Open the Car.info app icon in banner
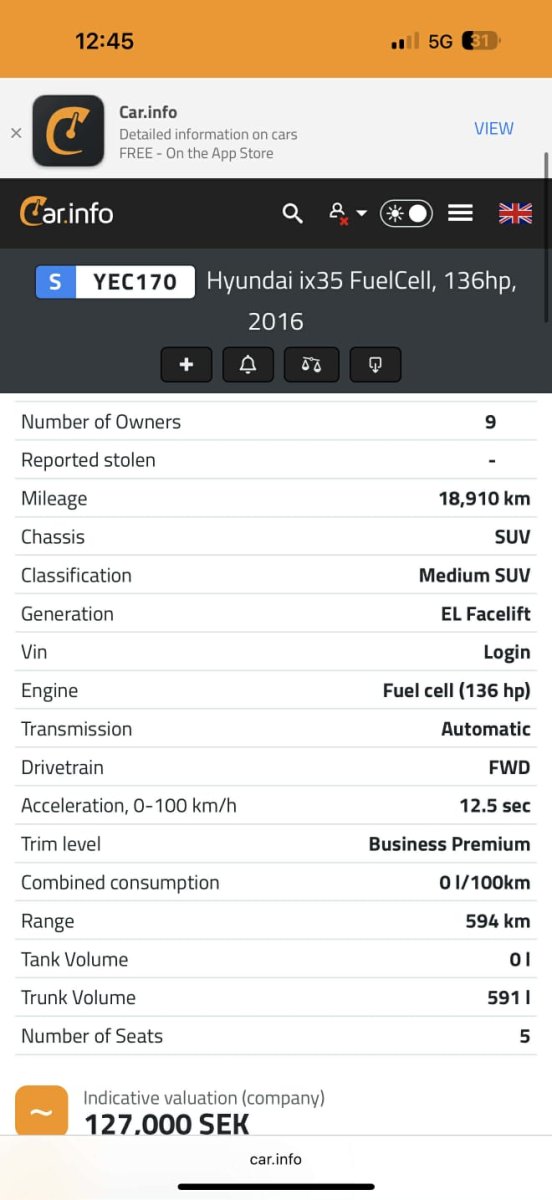Image resolution: width=552 pixels, height=1200 pixels. coord(68,131)
